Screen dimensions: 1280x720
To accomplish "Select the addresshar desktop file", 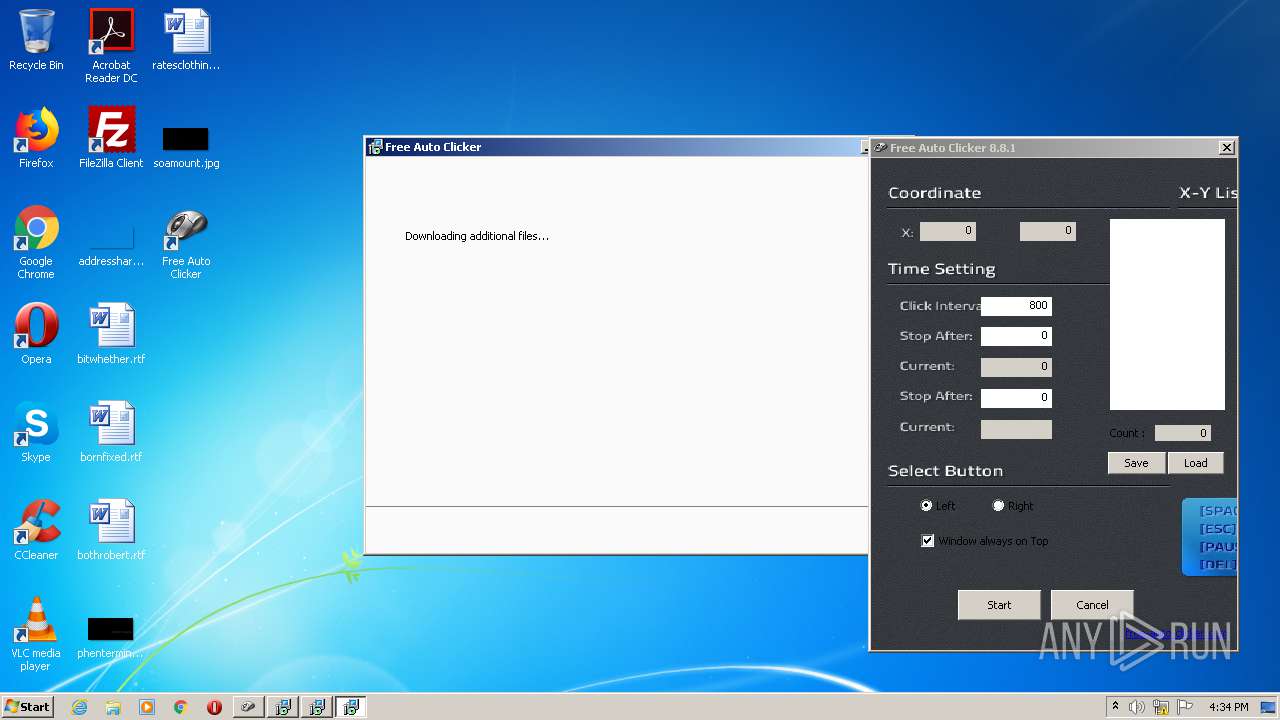I will (111, 247).
